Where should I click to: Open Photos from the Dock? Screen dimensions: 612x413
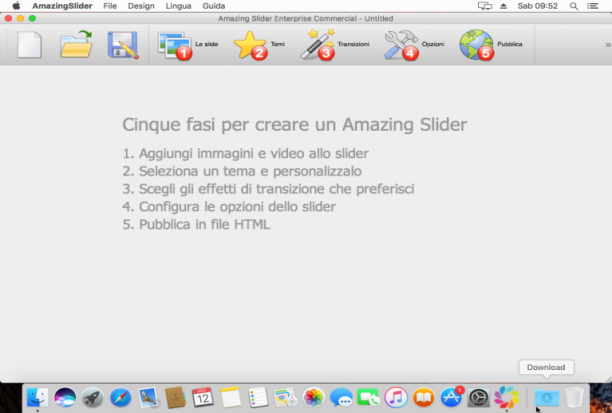pos(313,398)
